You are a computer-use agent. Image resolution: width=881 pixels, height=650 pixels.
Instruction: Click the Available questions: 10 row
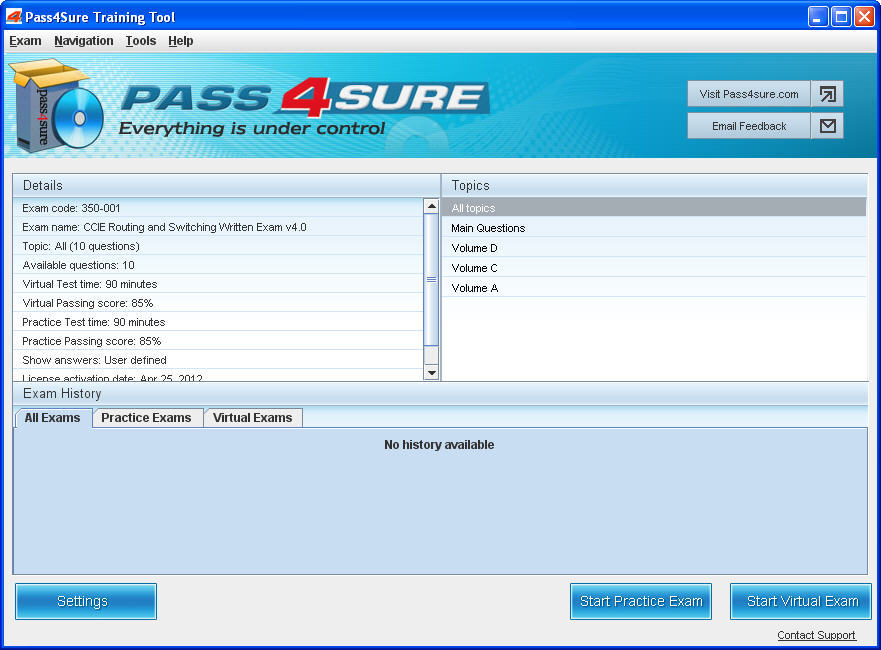coord(218,265)
